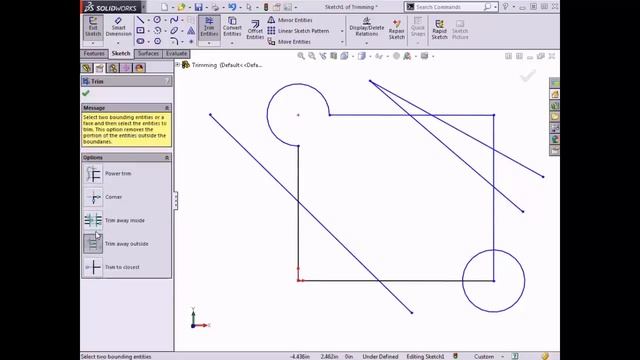The height and width of the screenshot is (360, 640).
Task: Activate the Smart Dimension tool
Action: coord(118,27)
